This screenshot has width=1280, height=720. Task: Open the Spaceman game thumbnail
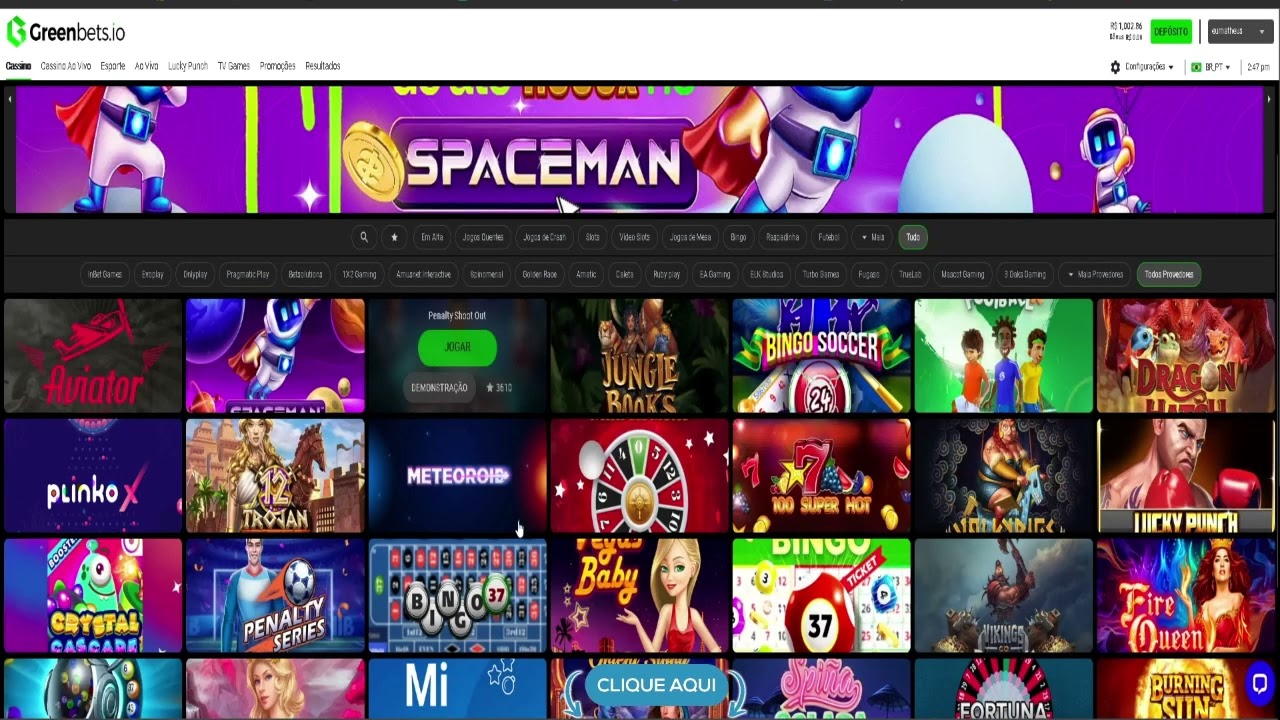[275, 356]
